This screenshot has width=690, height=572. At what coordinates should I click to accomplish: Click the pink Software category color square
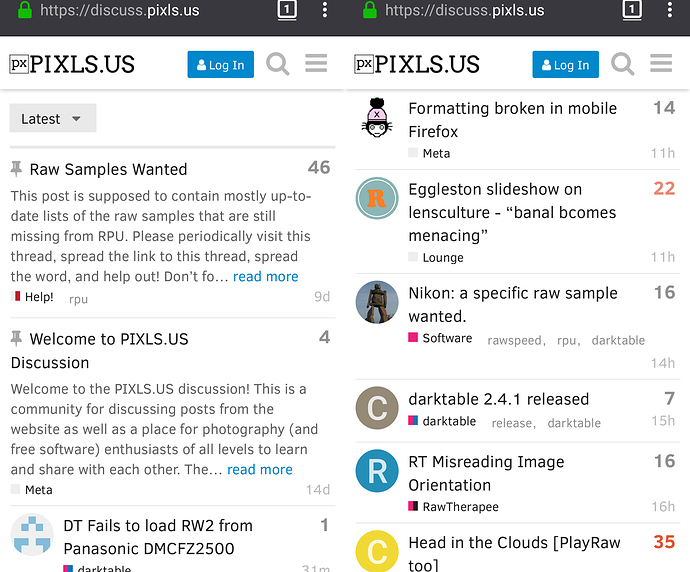[413, 338]
